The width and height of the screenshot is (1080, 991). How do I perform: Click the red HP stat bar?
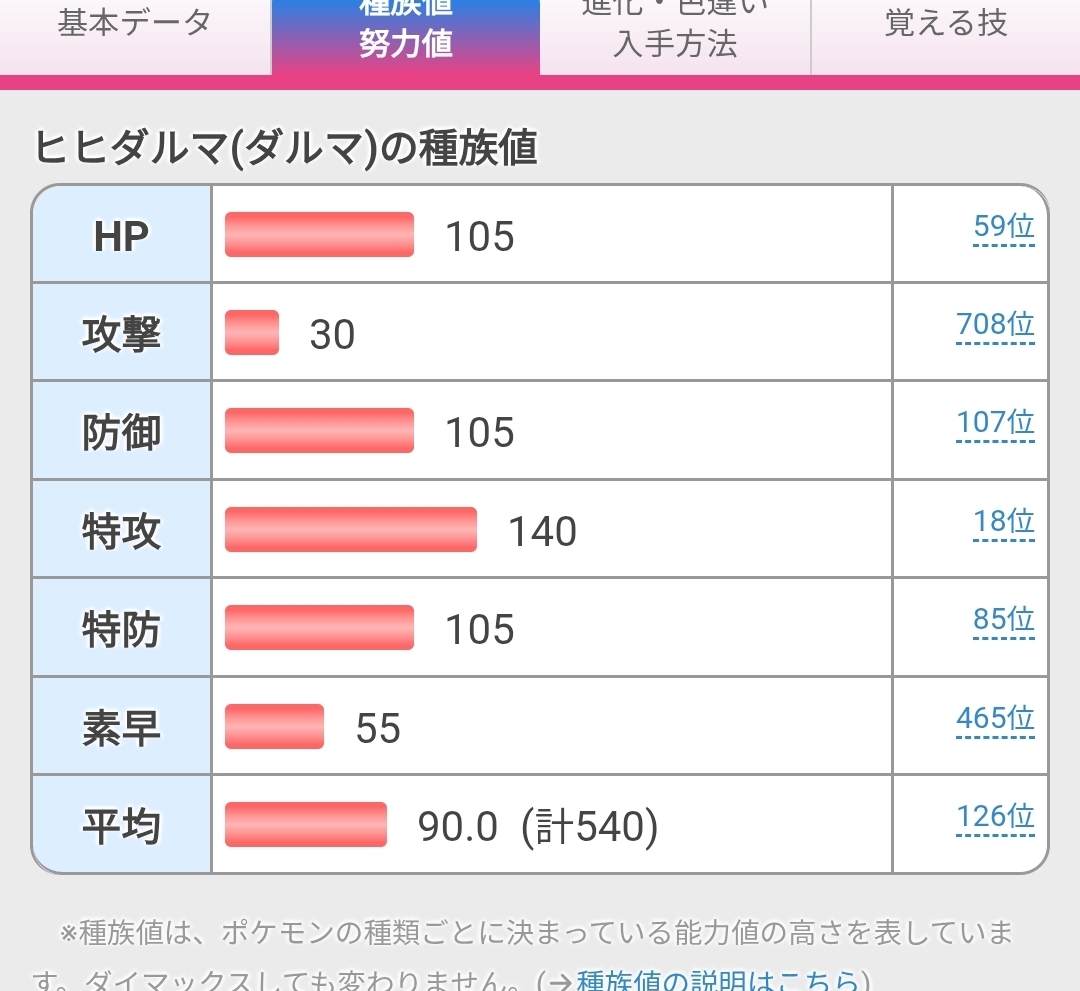[x=319, y=235]
